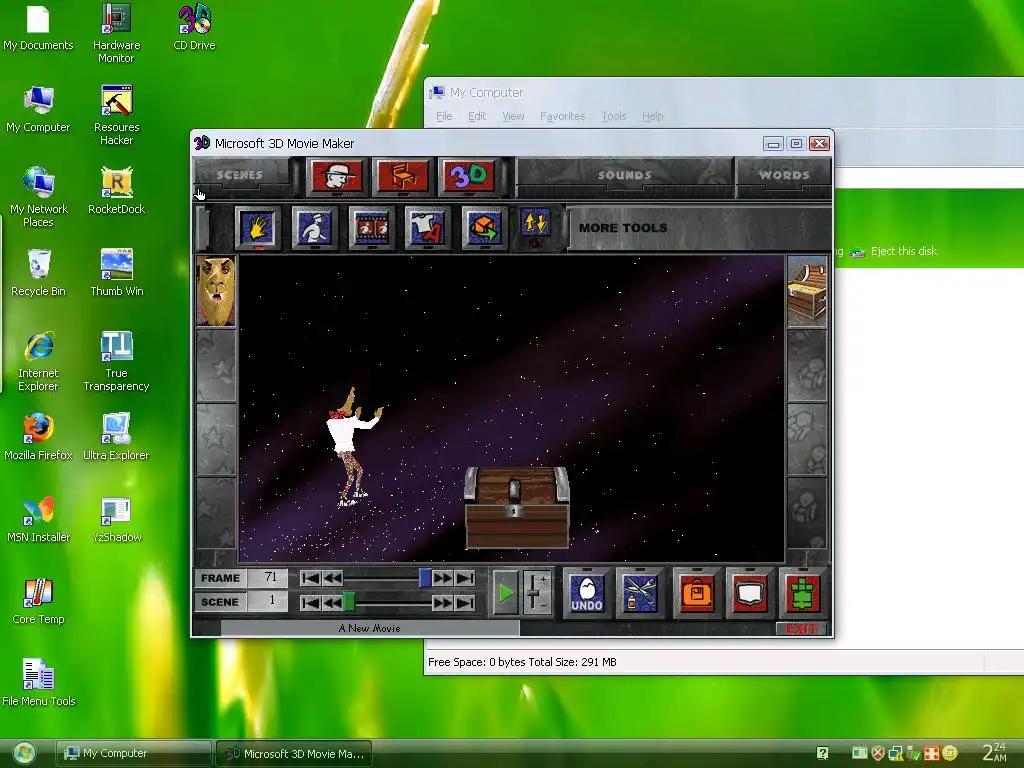
Task: Open the Props browser chair icon
Action: coord(402,176)
